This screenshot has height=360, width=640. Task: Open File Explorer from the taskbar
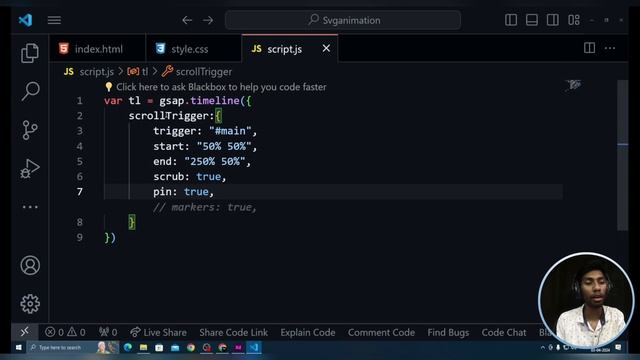pos(143,347)
